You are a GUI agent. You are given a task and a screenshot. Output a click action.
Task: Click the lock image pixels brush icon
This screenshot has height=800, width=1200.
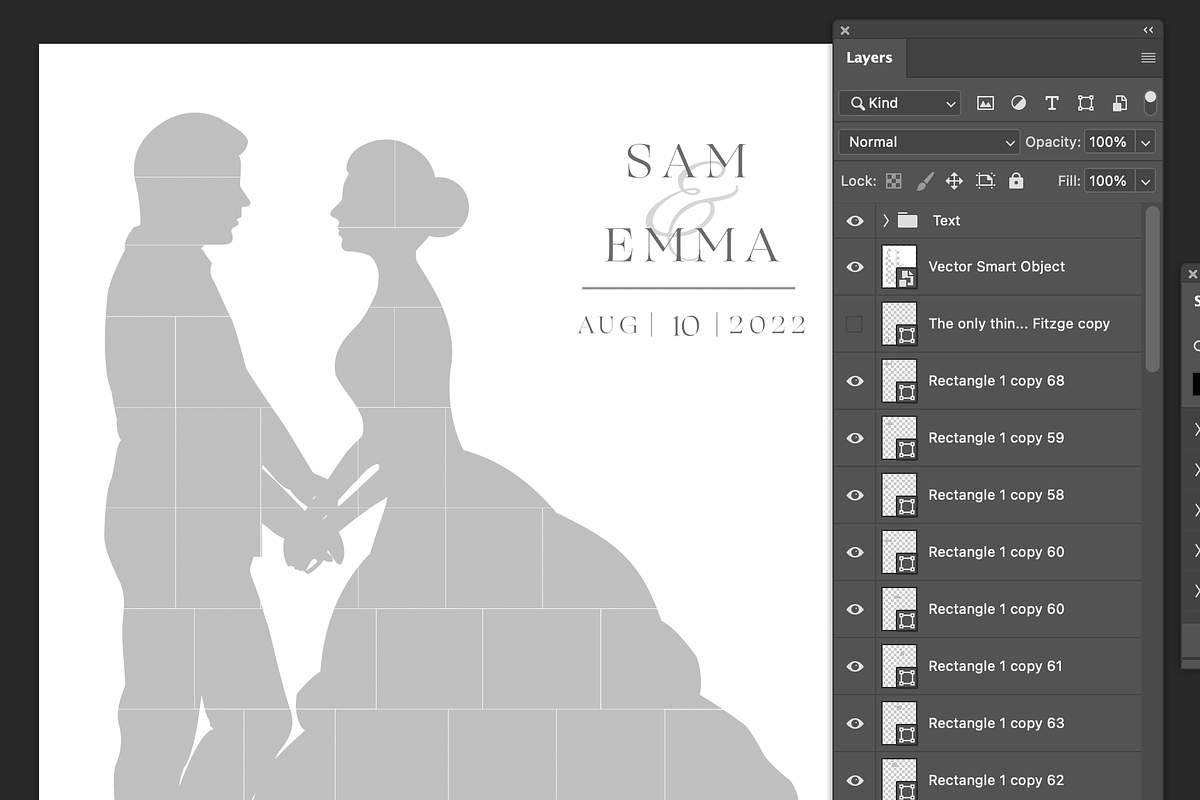point(925,181)
